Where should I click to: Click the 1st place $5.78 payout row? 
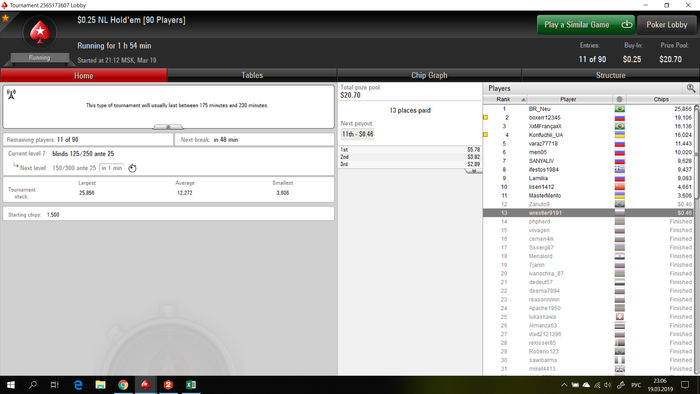410,150
